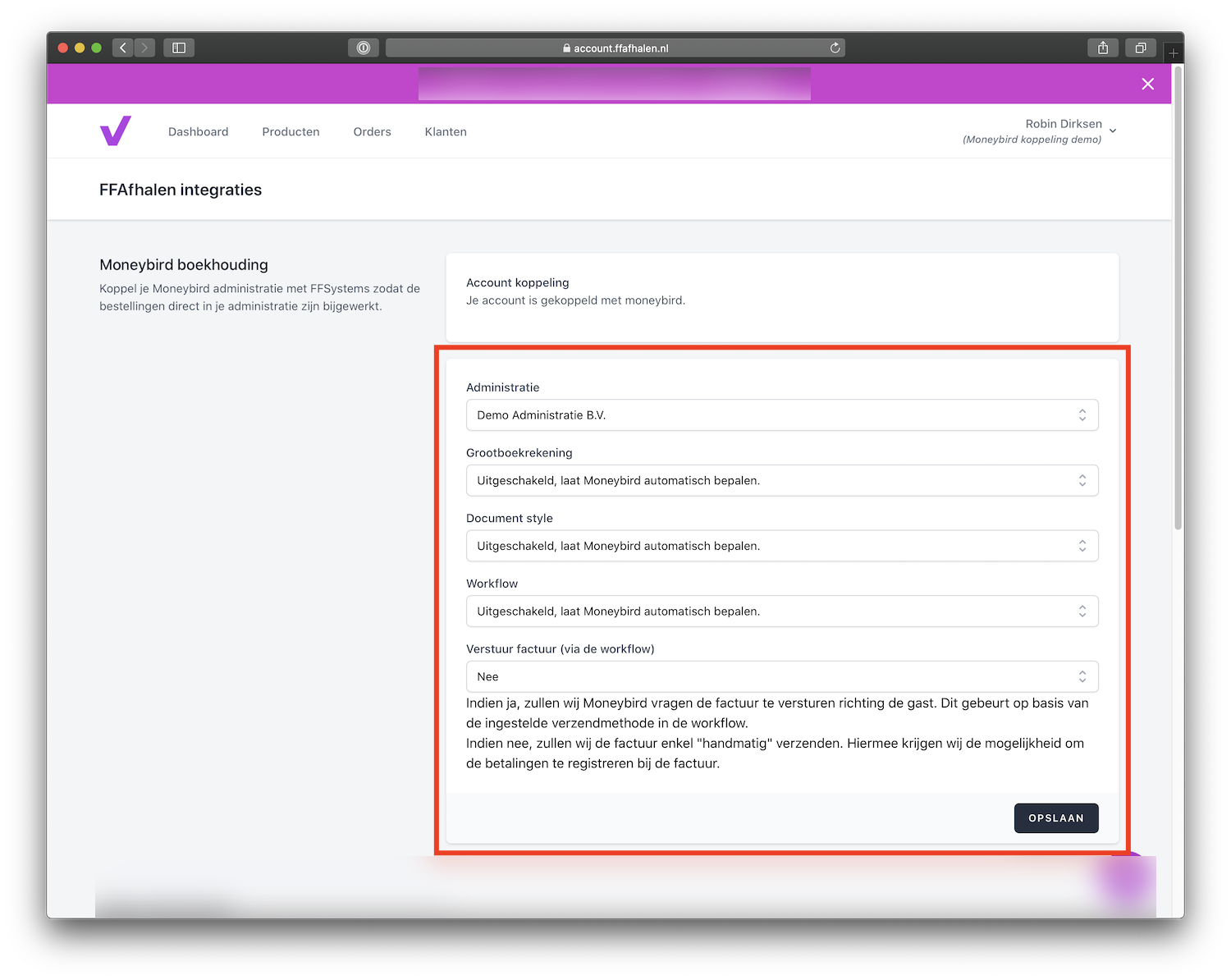The height and width of the screenshot is (980, 1231).
Task: Go back with Safari's back arrow
Action: click(x=122, y=48)
